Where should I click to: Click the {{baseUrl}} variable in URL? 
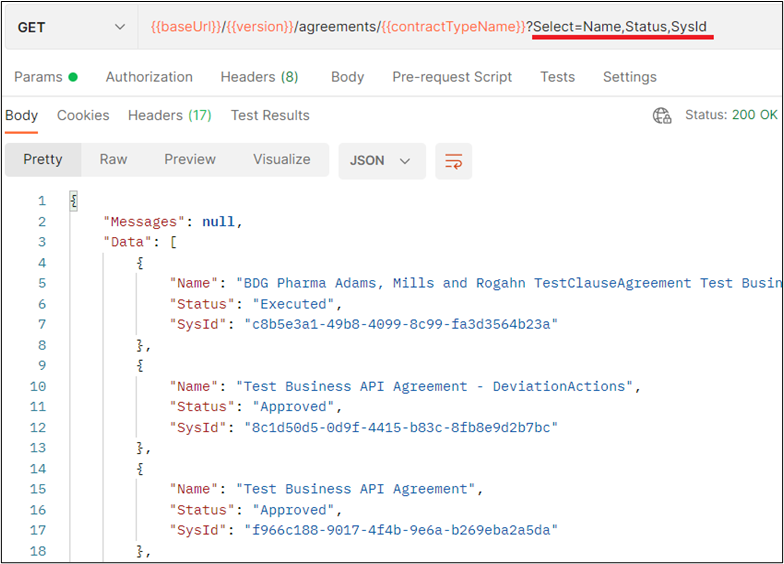186,27
